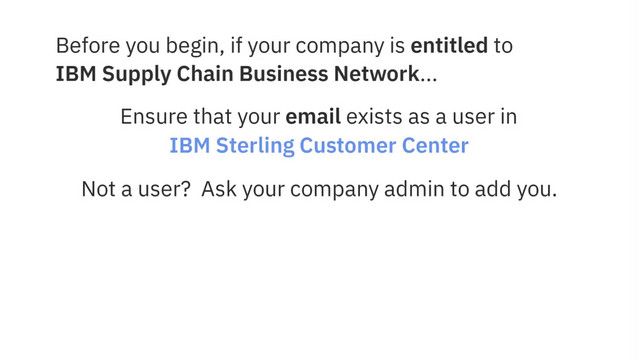Open the IBM Sterling Customer Center link
Image resolution: width=640 pixels, height=360 pixels.
coord(319,146)
